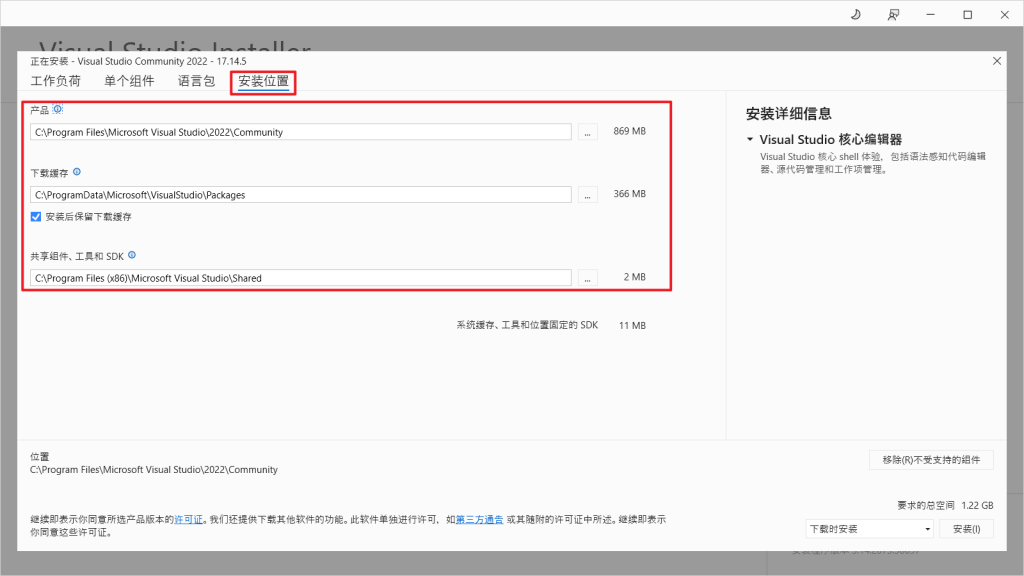Uncheck 安装后保留下载缓存 checkbox
This screenshot has height=576, width=1024.
click(36, 217)
